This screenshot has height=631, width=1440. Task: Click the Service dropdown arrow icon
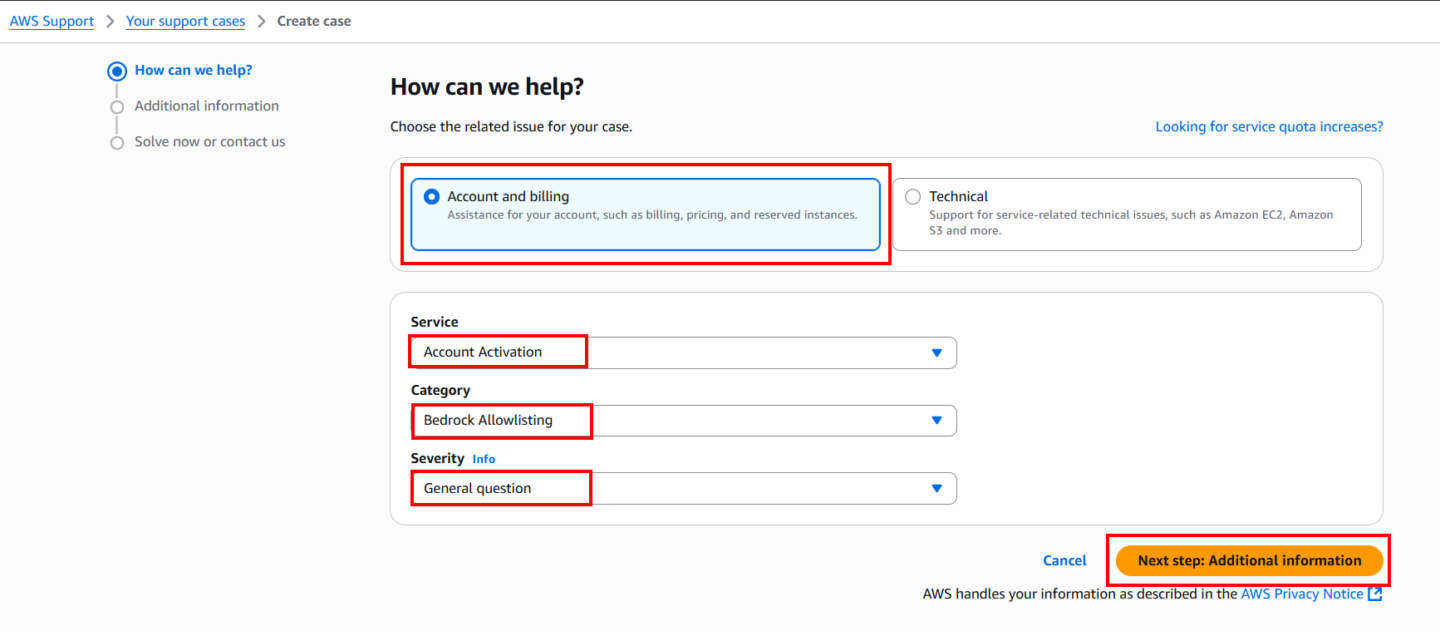point(937,353)
